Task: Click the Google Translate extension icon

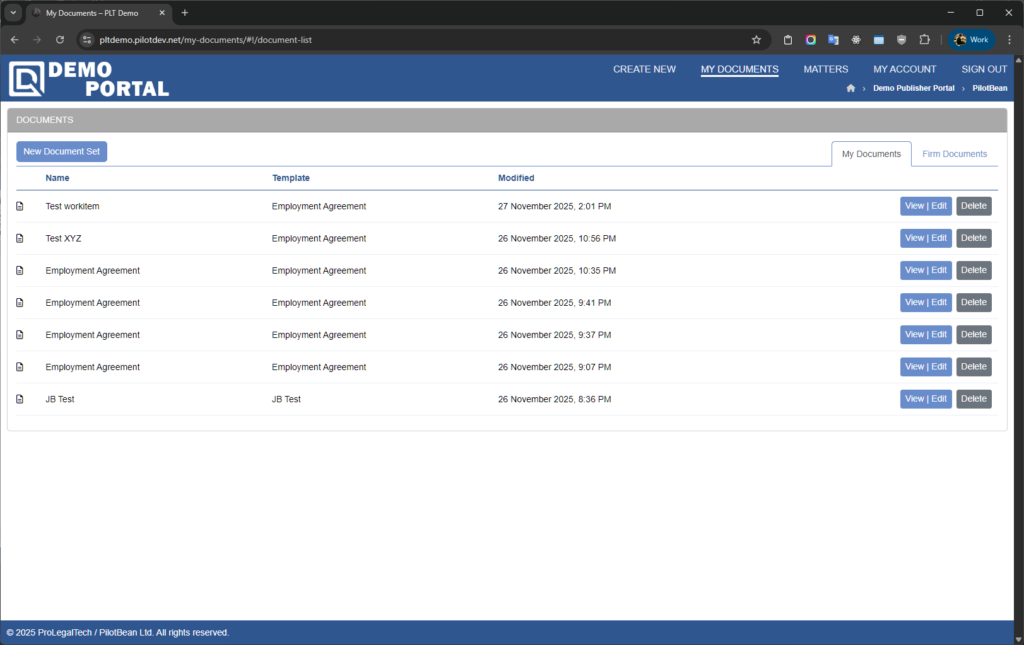Action: pyautogui.click(x=833, y=39)
